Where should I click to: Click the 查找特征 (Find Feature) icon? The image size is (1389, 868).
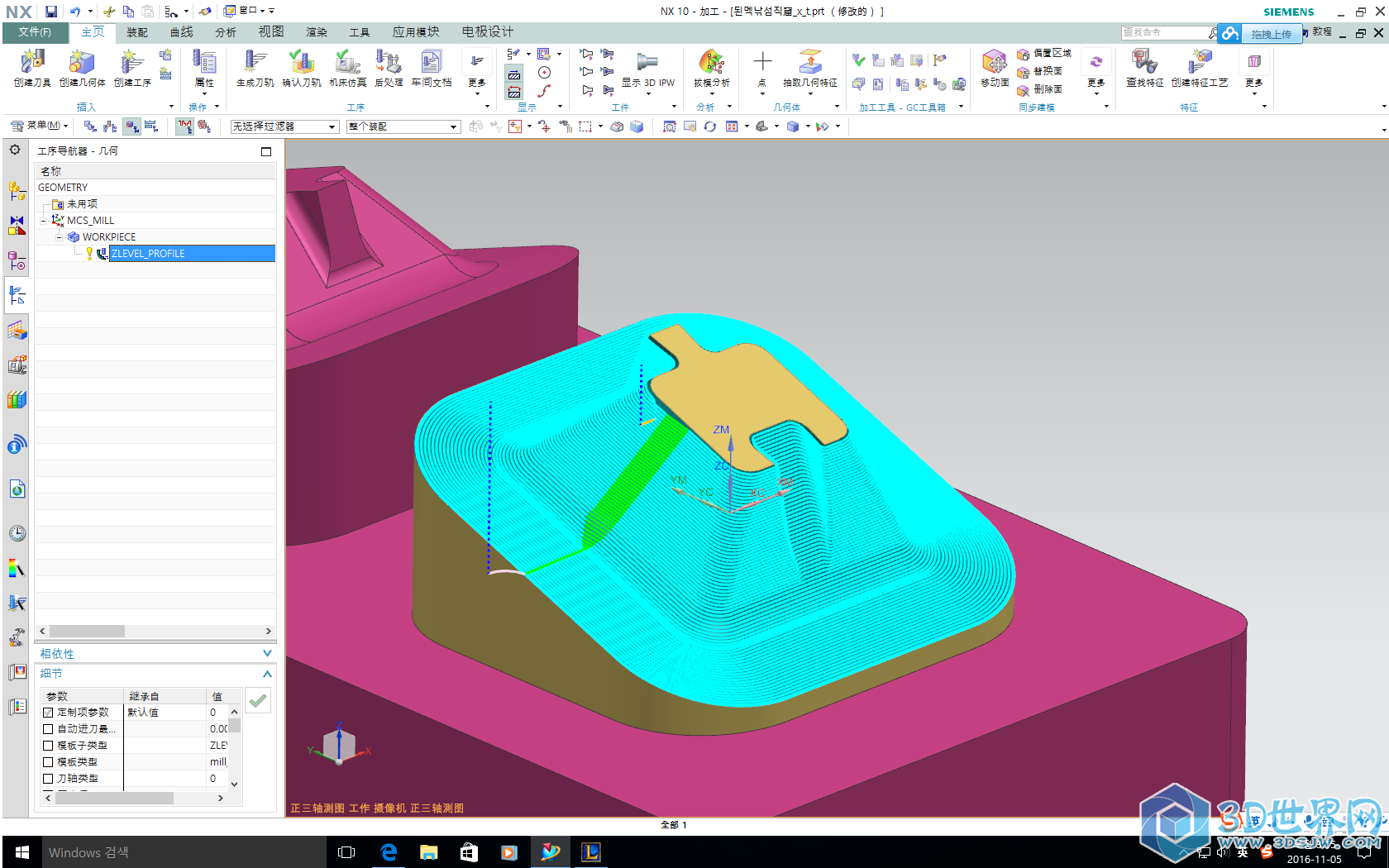(x=1144, y=68)
